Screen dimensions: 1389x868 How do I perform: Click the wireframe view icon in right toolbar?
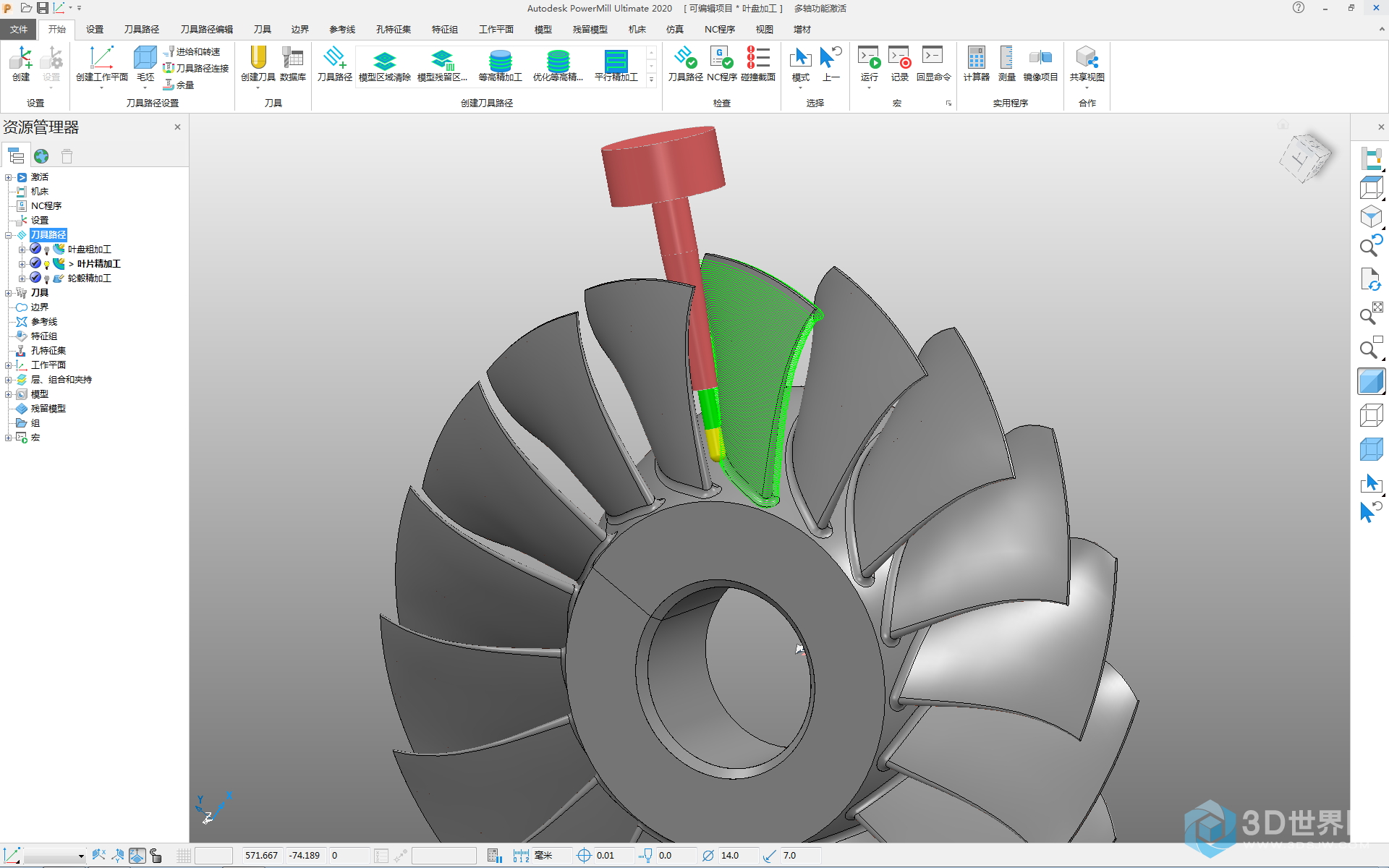tap(1371, 415)
